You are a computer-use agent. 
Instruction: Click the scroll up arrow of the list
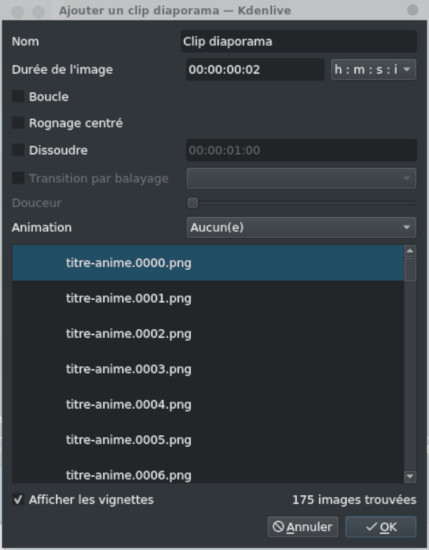(410, 251)
